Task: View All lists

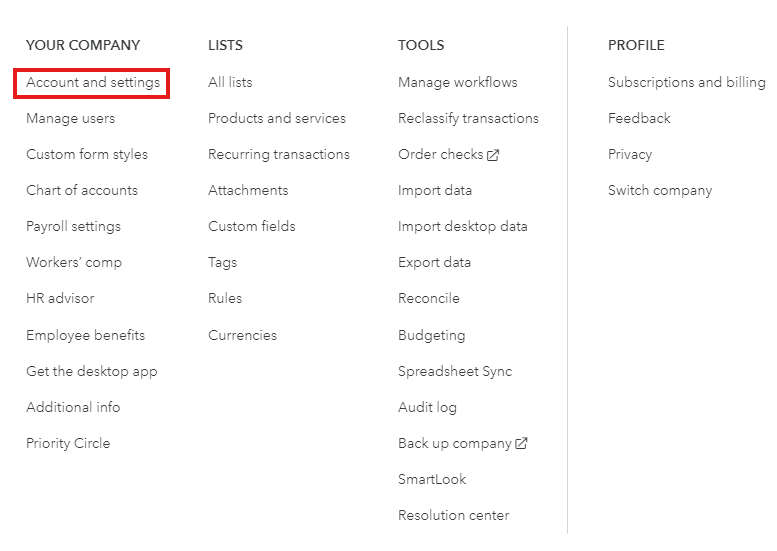Action: (230, 82)
